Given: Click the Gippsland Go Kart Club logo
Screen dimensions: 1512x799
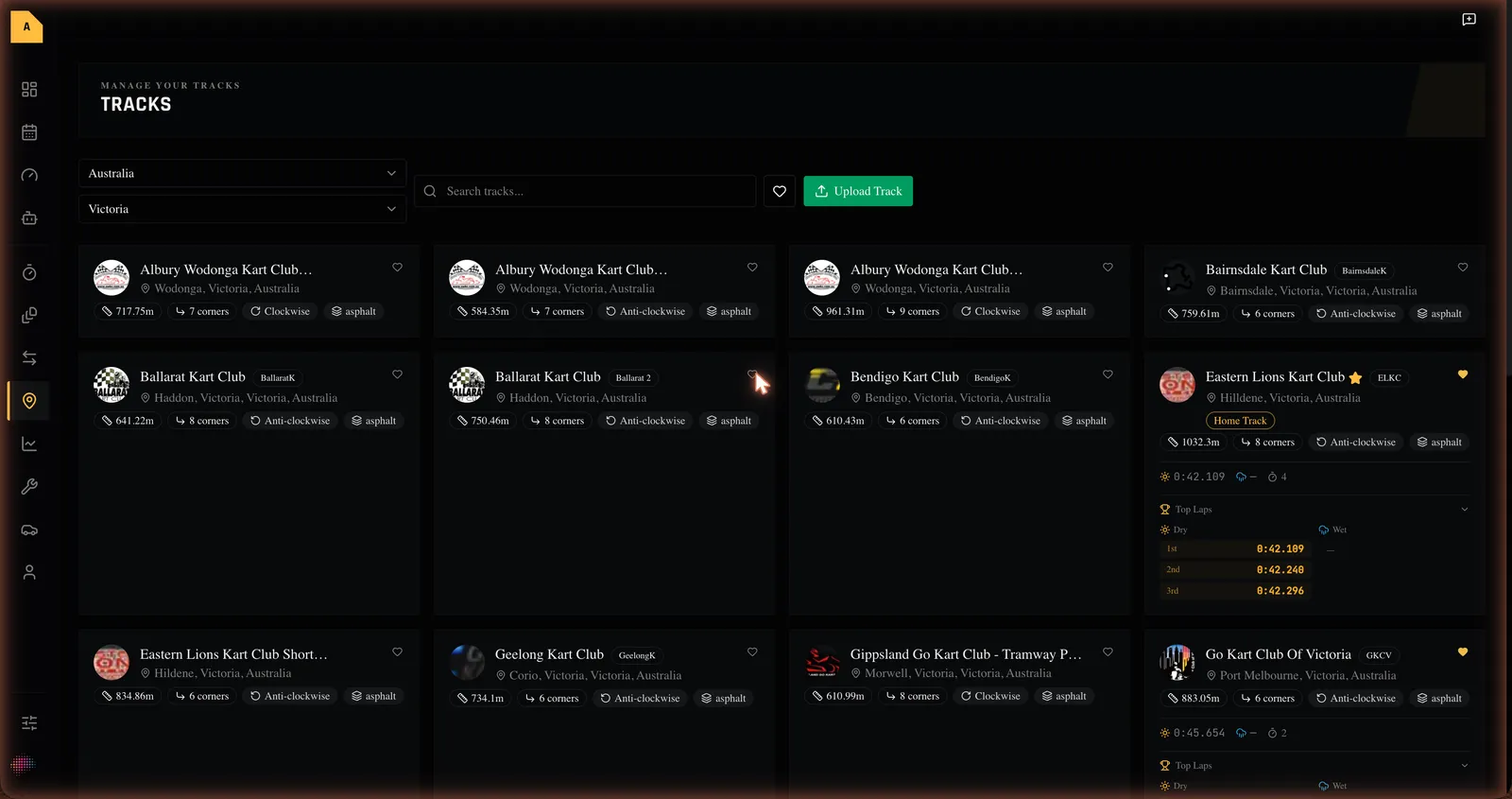Looking at the screenshot, I should [822, 662].
